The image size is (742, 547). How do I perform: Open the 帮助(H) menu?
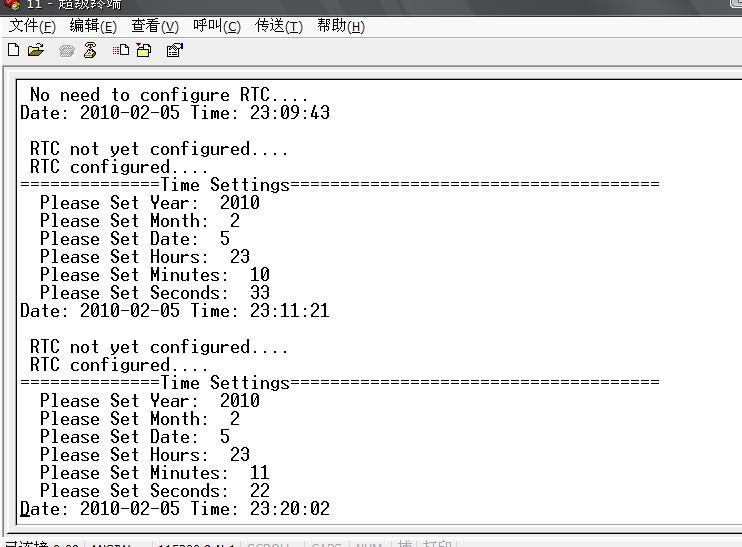click(341, 26)
